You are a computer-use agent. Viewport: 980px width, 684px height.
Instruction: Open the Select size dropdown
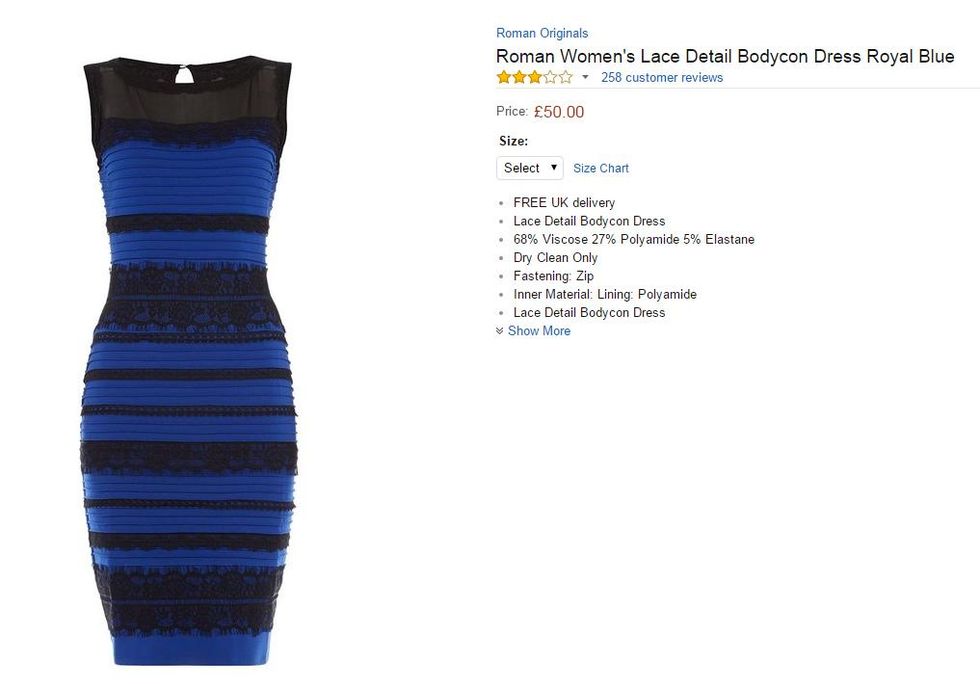tap(530, 168)
